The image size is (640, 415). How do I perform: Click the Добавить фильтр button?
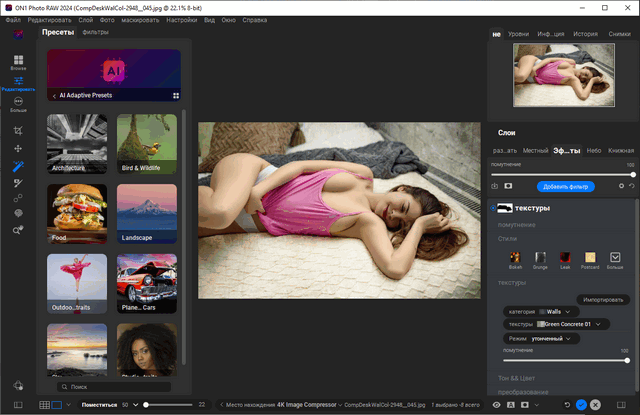click(565, 186)
